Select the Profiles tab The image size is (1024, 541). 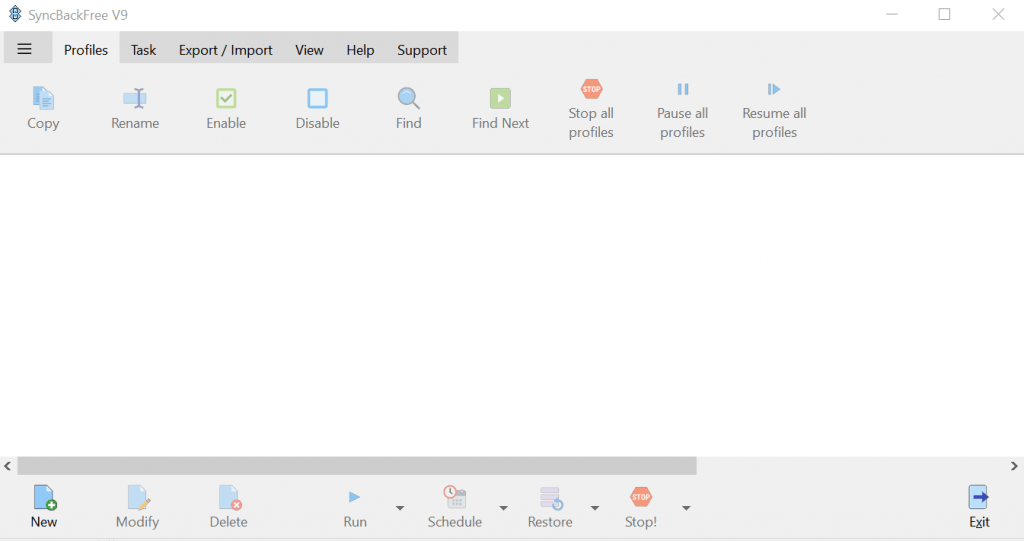click(x=86, y=50)
